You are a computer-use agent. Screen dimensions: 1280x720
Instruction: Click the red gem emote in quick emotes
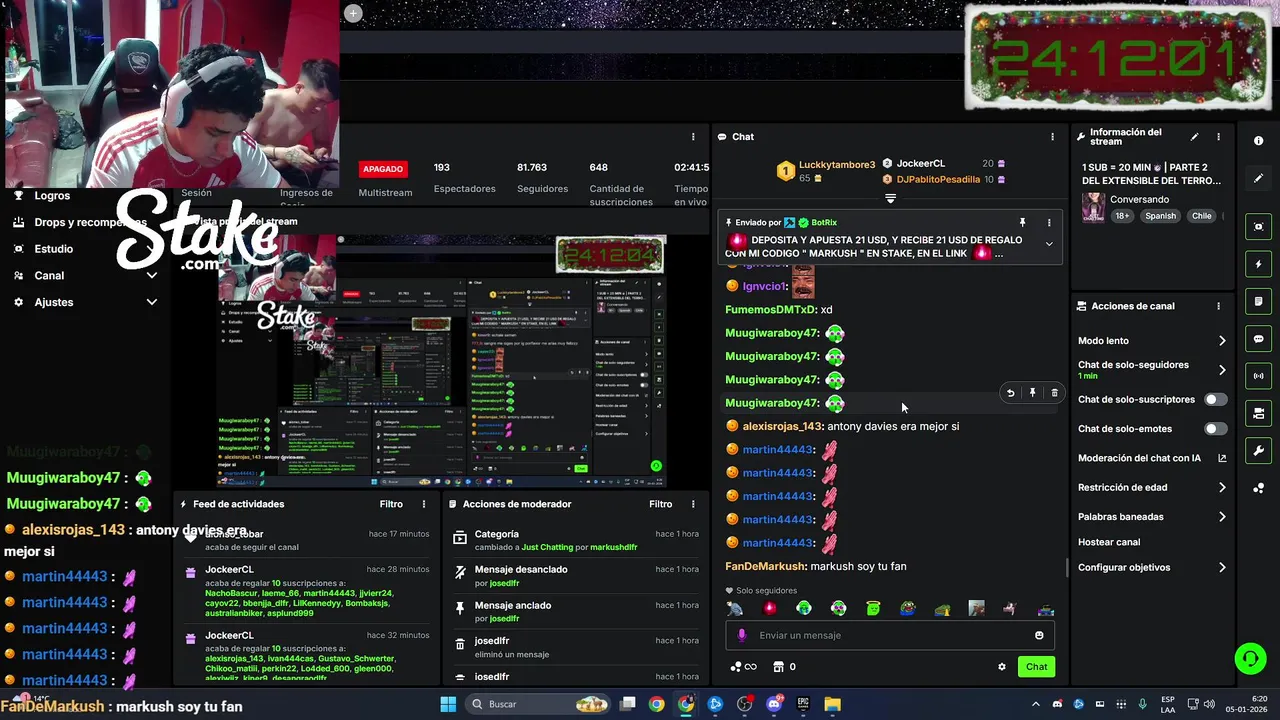pyautogui.click(x=769, y=608)
